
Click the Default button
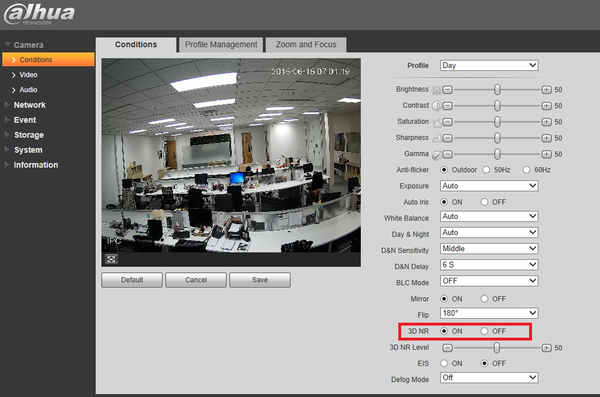[132, 280]
